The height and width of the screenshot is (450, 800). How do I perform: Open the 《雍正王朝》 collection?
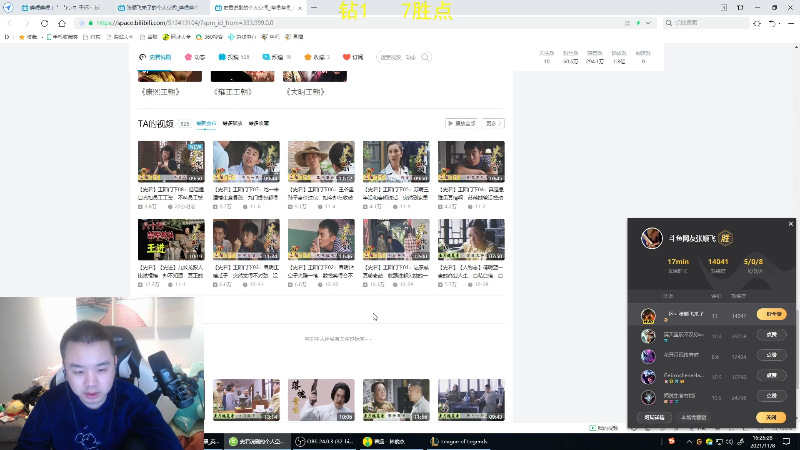pyautogui.click(x=233, y=92)
